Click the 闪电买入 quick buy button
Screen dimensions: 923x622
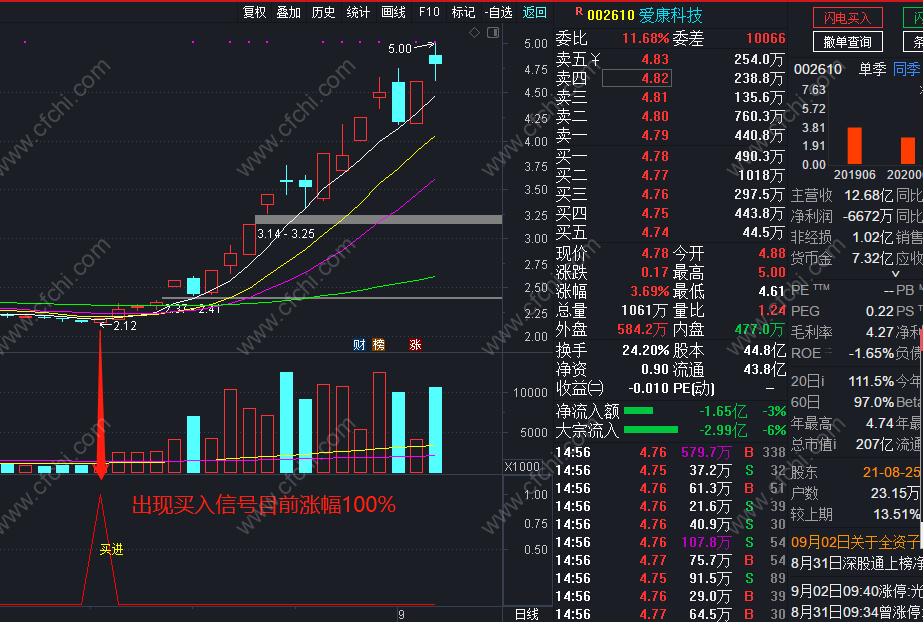click(848, 18)
